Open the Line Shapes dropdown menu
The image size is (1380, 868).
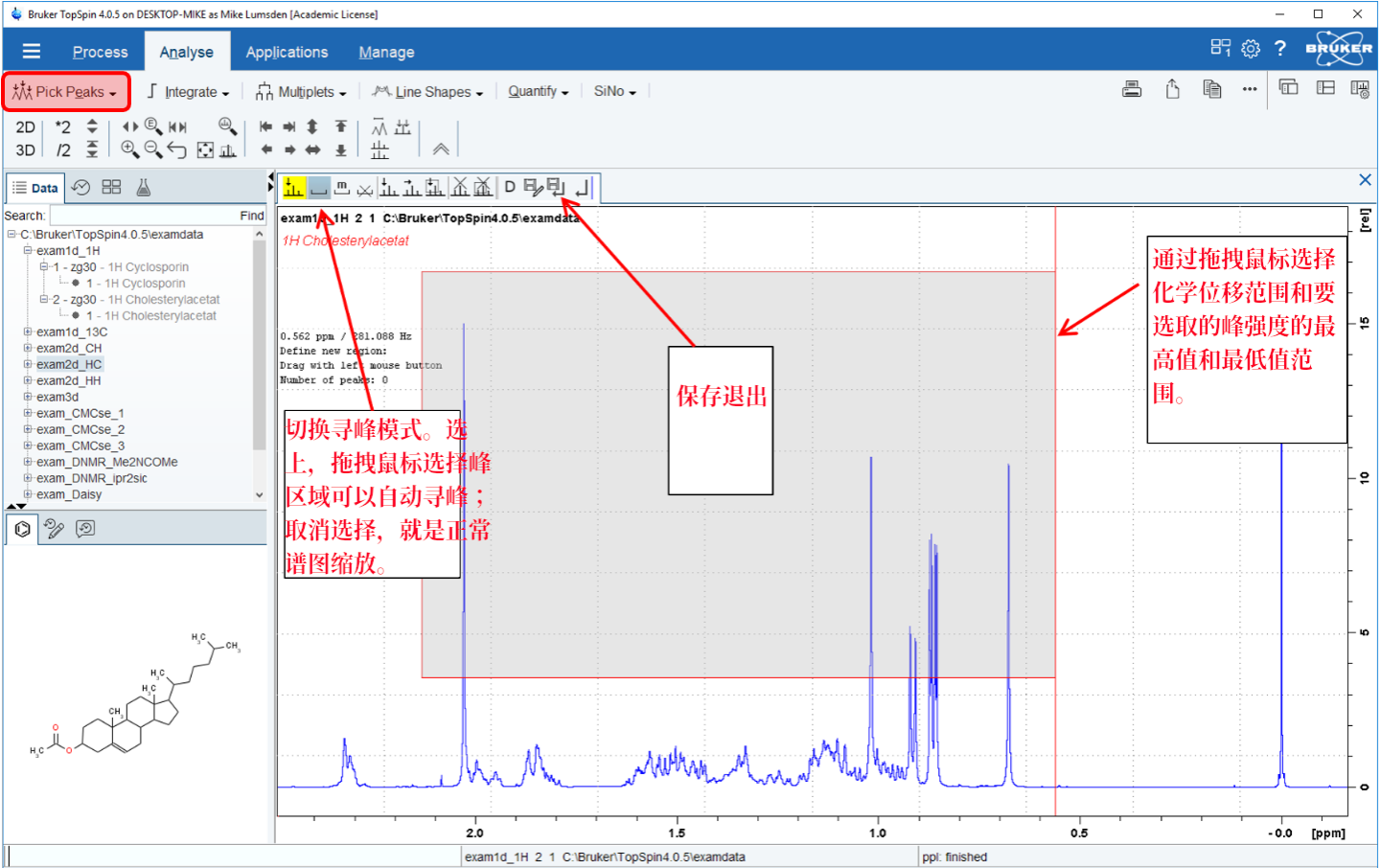pyautogui.click(x=427, y=92)
